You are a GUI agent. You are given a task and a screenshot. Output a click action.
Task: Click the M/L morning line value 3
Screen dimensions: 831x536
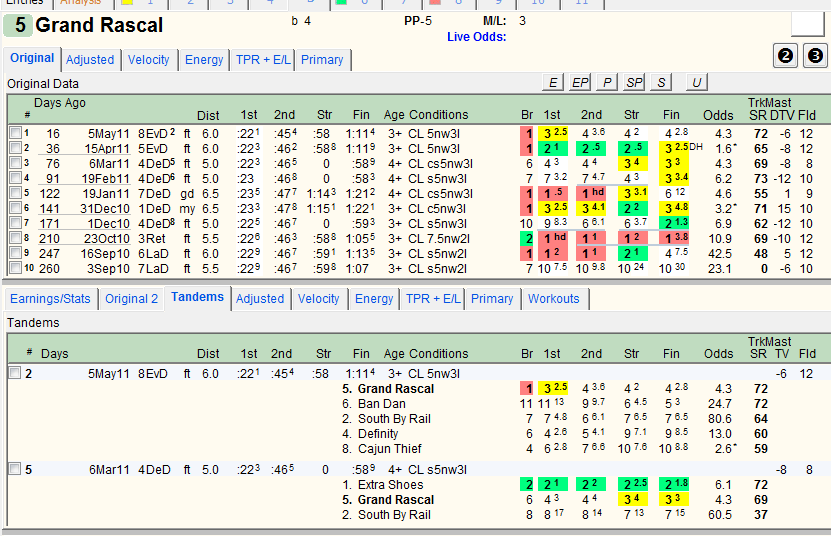pos(522,21)
